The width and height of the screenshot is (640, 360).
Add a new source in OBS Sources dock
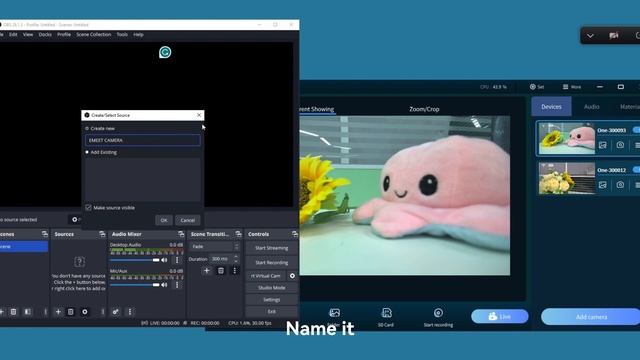pos(58,312)
